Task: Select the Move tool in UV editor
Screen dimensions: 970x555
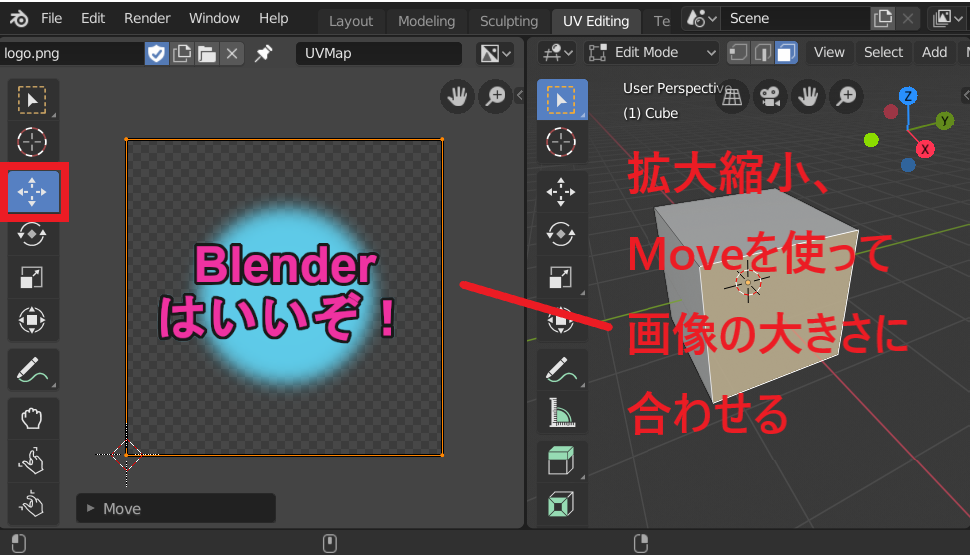Action: [x=32, y=192]
